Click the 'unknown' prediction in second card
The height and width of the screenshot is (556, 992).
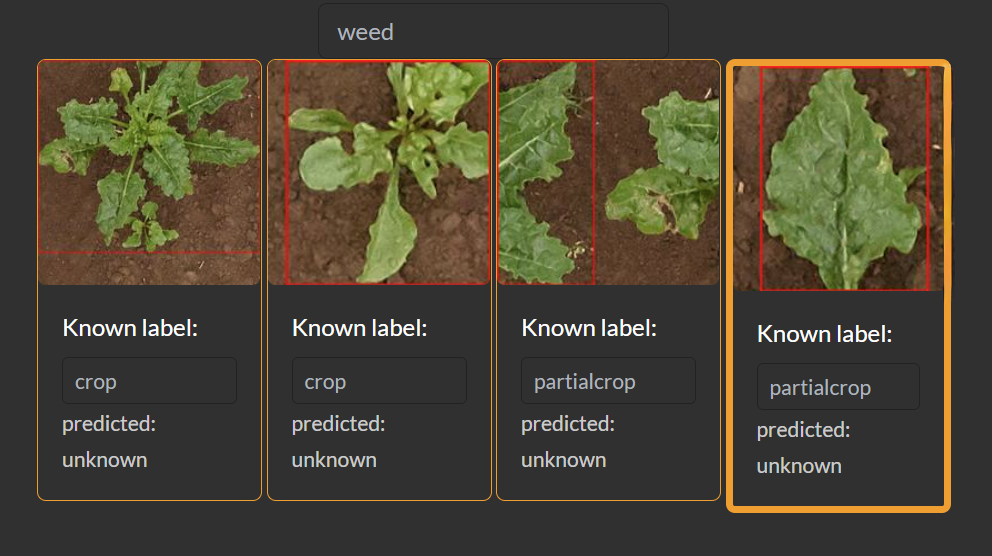pos(334,460)
